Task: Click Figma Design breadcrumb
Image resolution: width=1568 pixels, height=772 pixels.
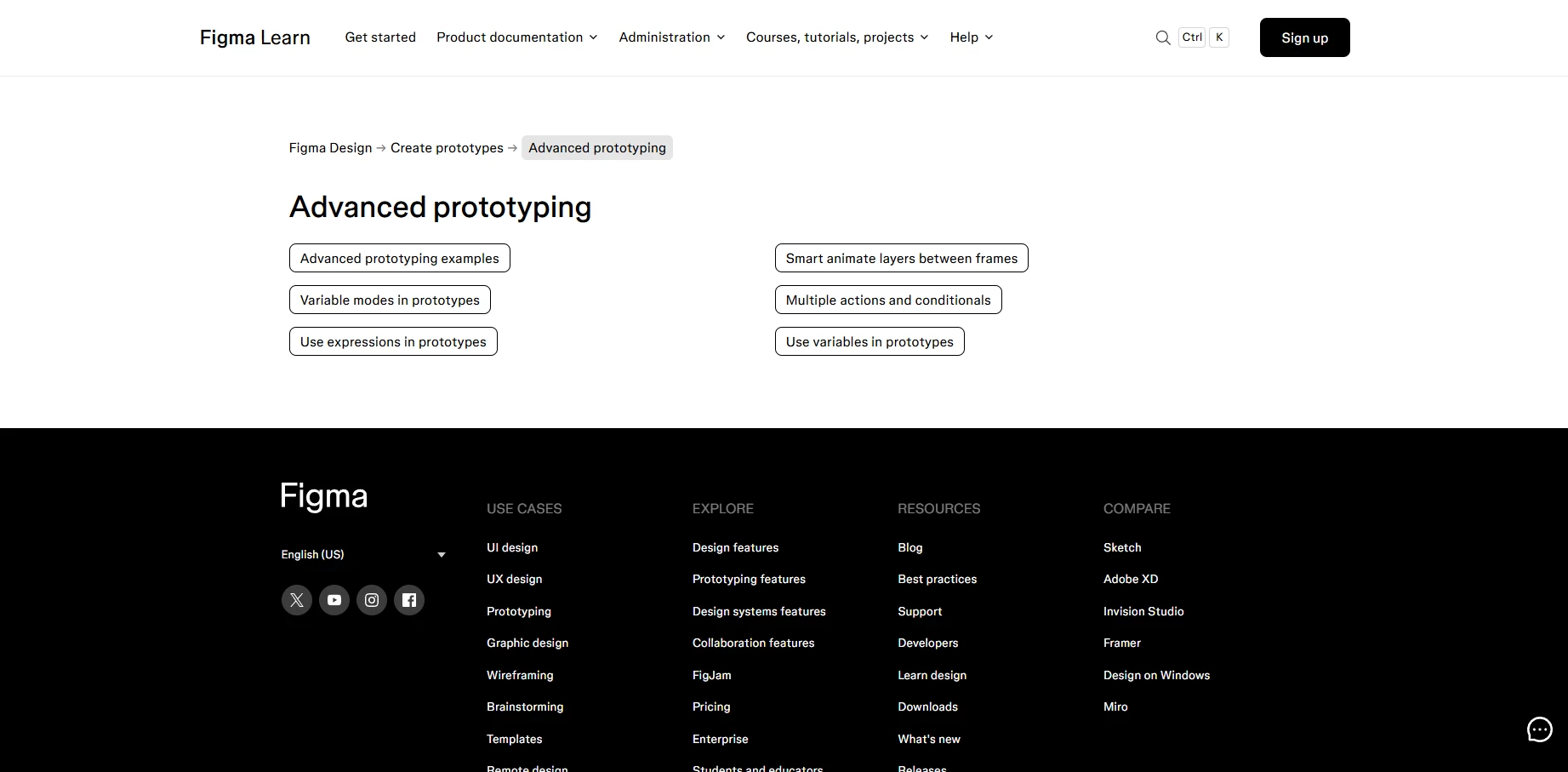Action: [x=330, y=148]
